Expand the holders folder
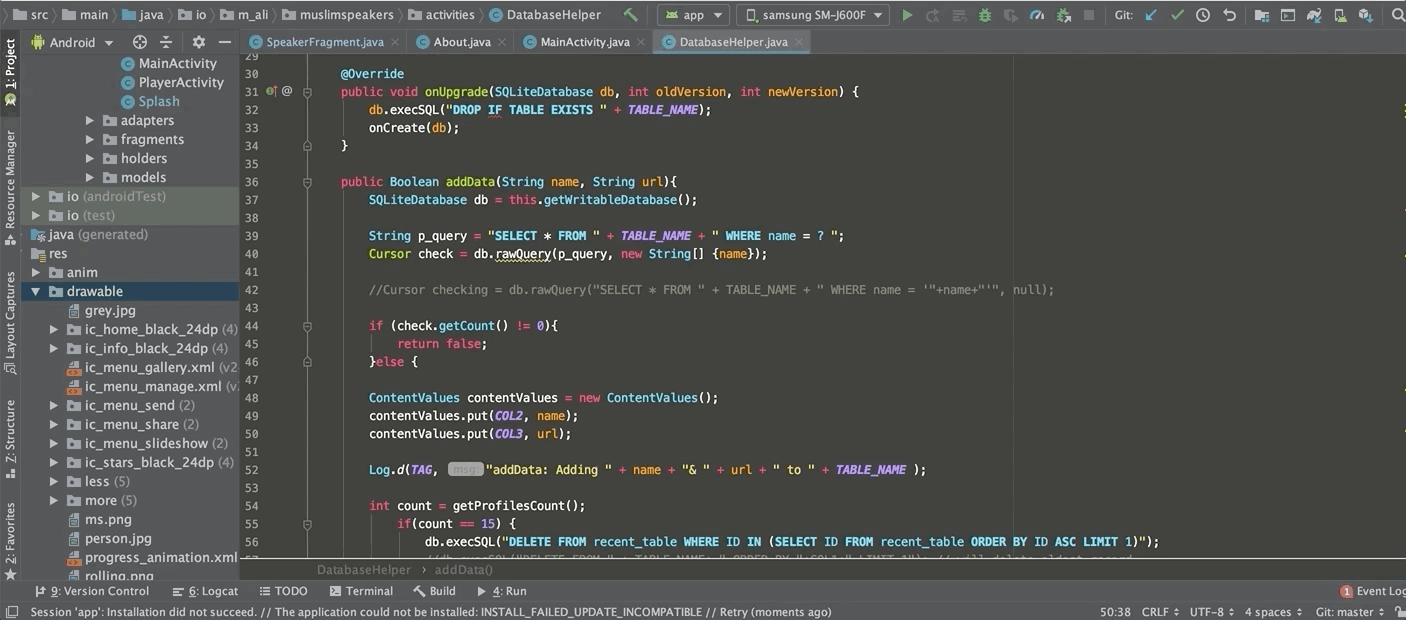 coord(89,158)
